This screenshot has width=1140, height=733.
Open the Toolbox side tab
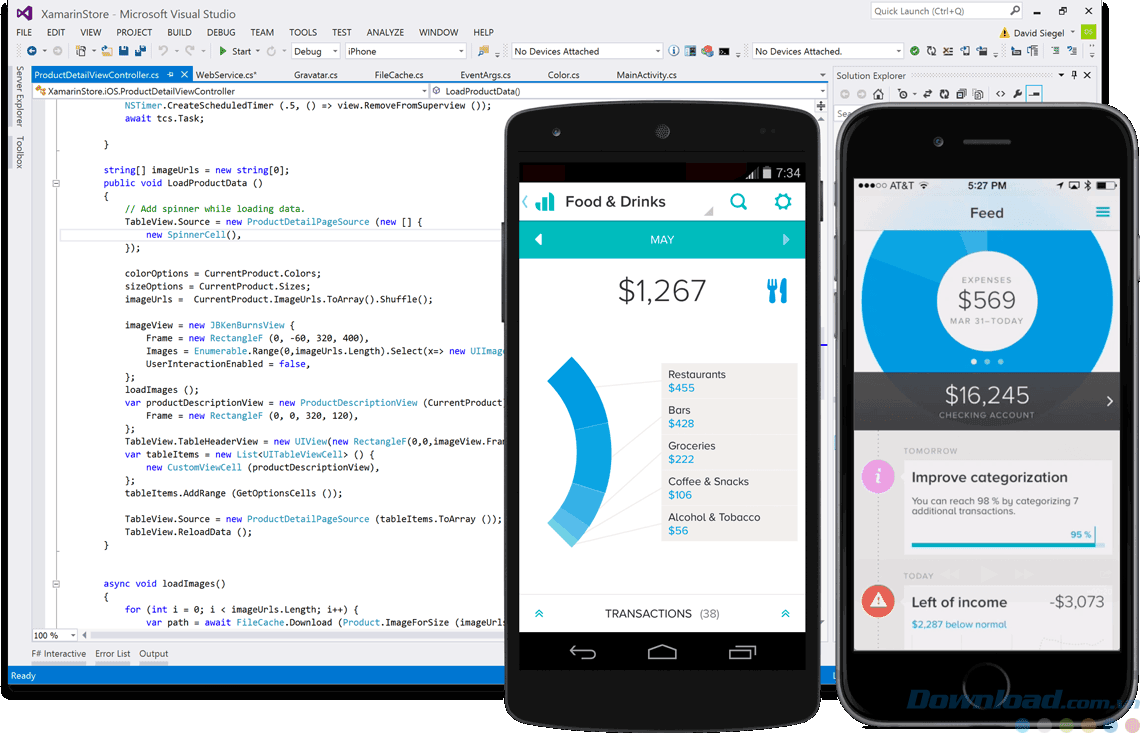tap(20, 152)
